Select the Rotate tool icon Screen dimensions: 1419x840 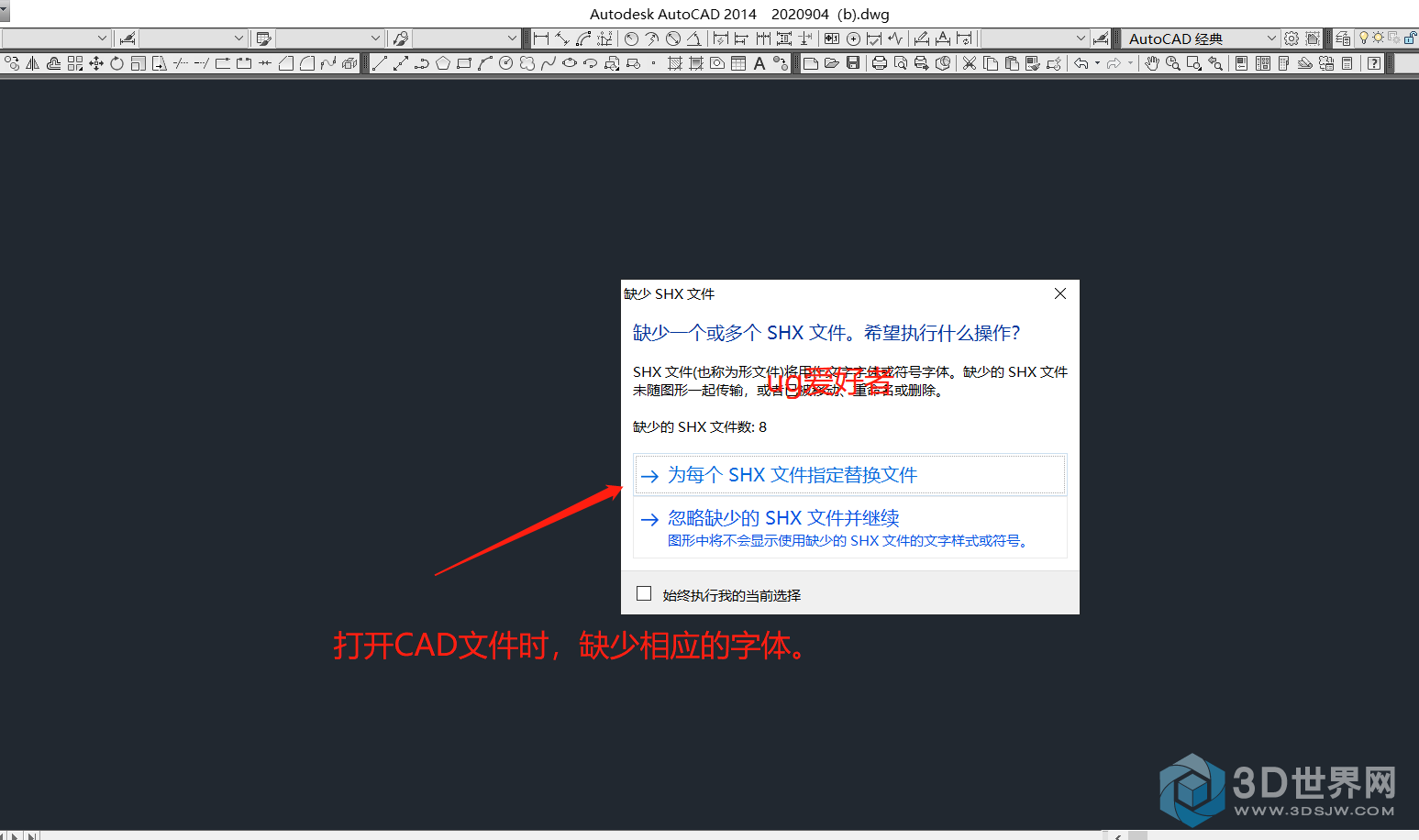[x=116, y=63]
